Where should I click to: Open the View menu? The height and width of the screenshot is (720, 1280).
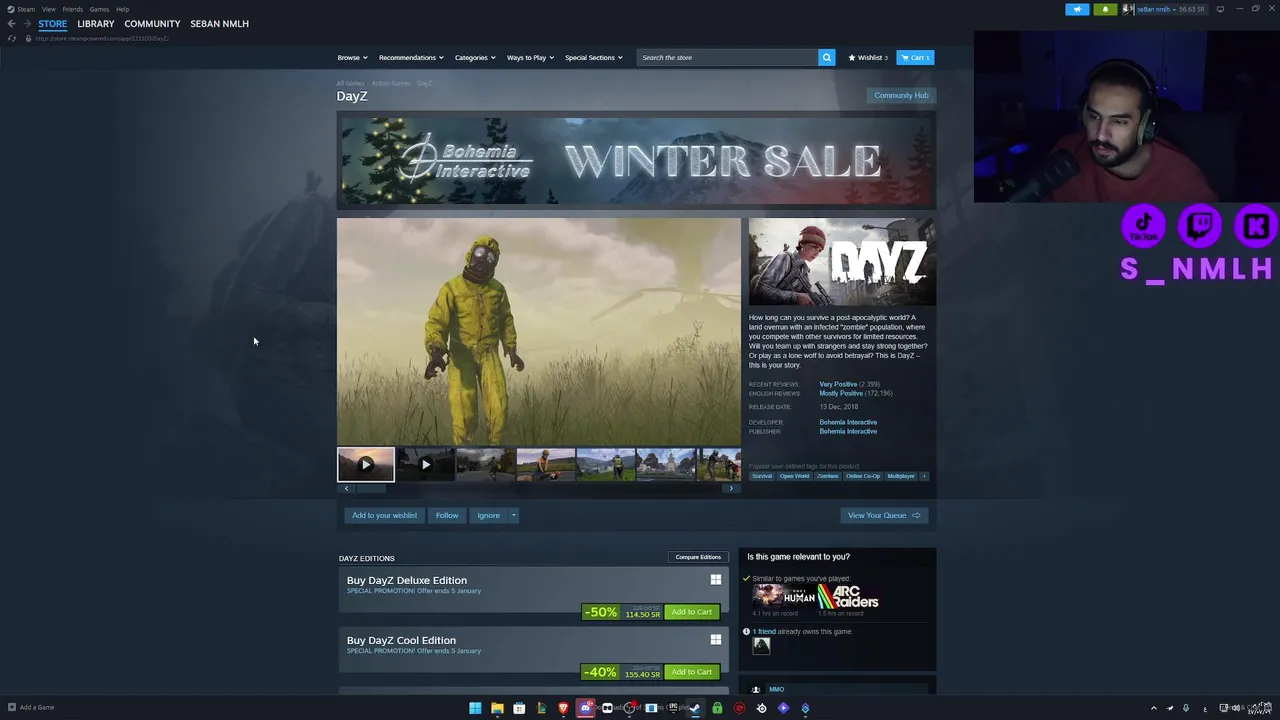(48, 9)
